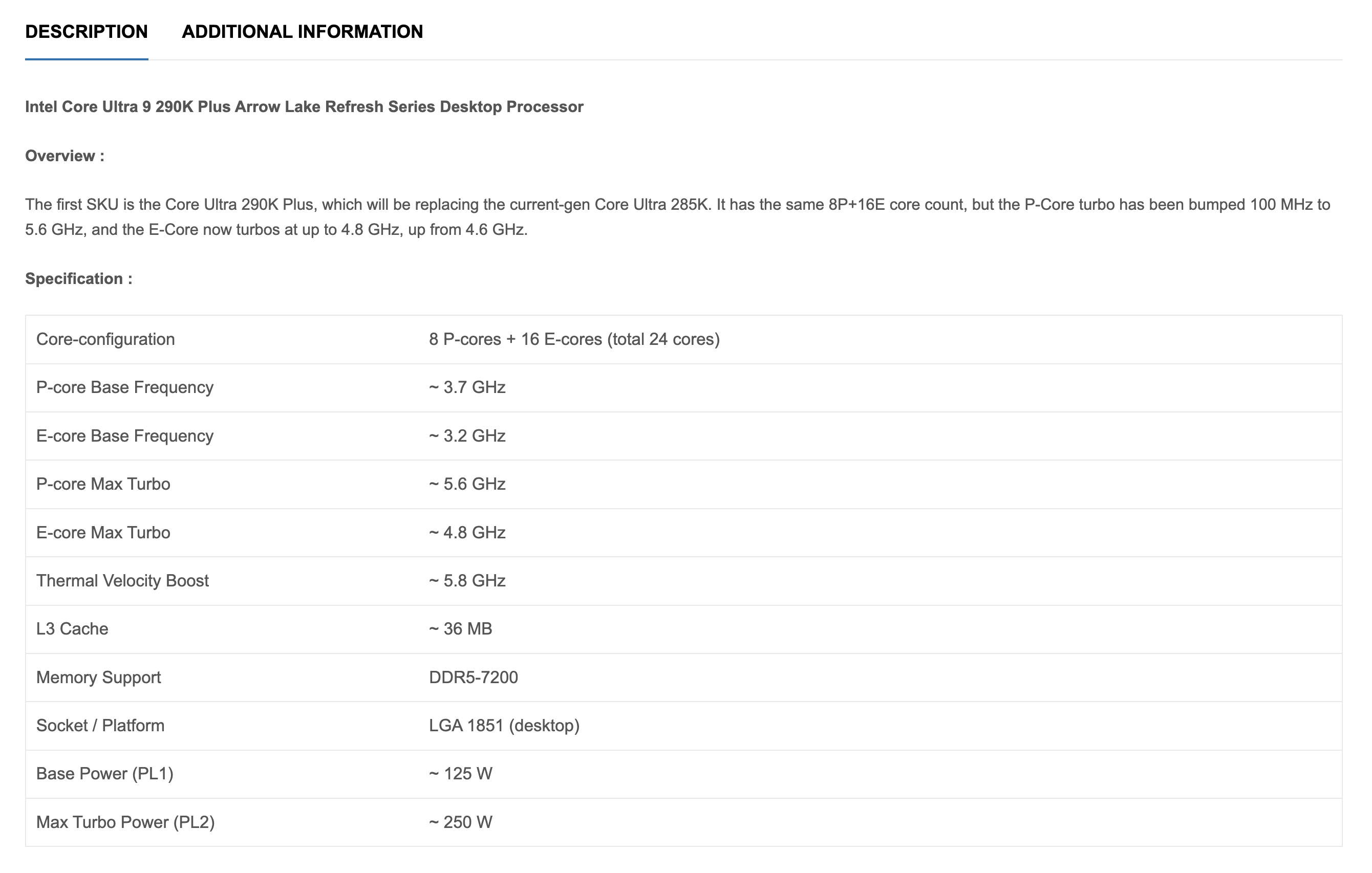
Task: Select the LGA 1851 (desktop) value cell
Action: coord(504,725)
